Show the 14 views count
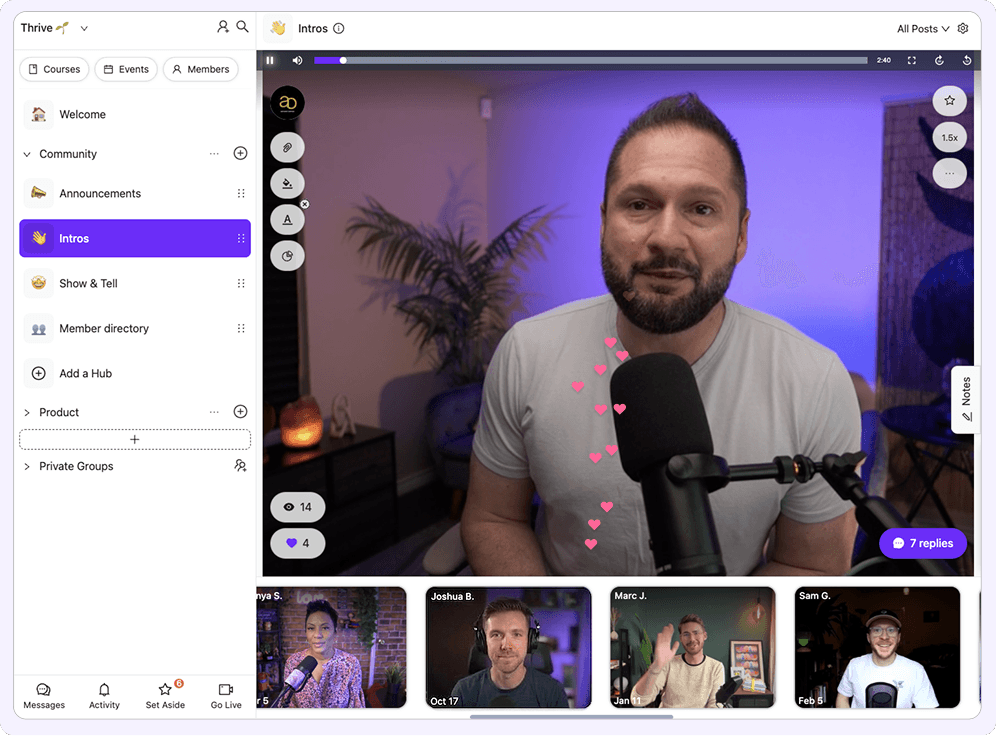Viewport: 996px width, 736px height. pos(298,507)
